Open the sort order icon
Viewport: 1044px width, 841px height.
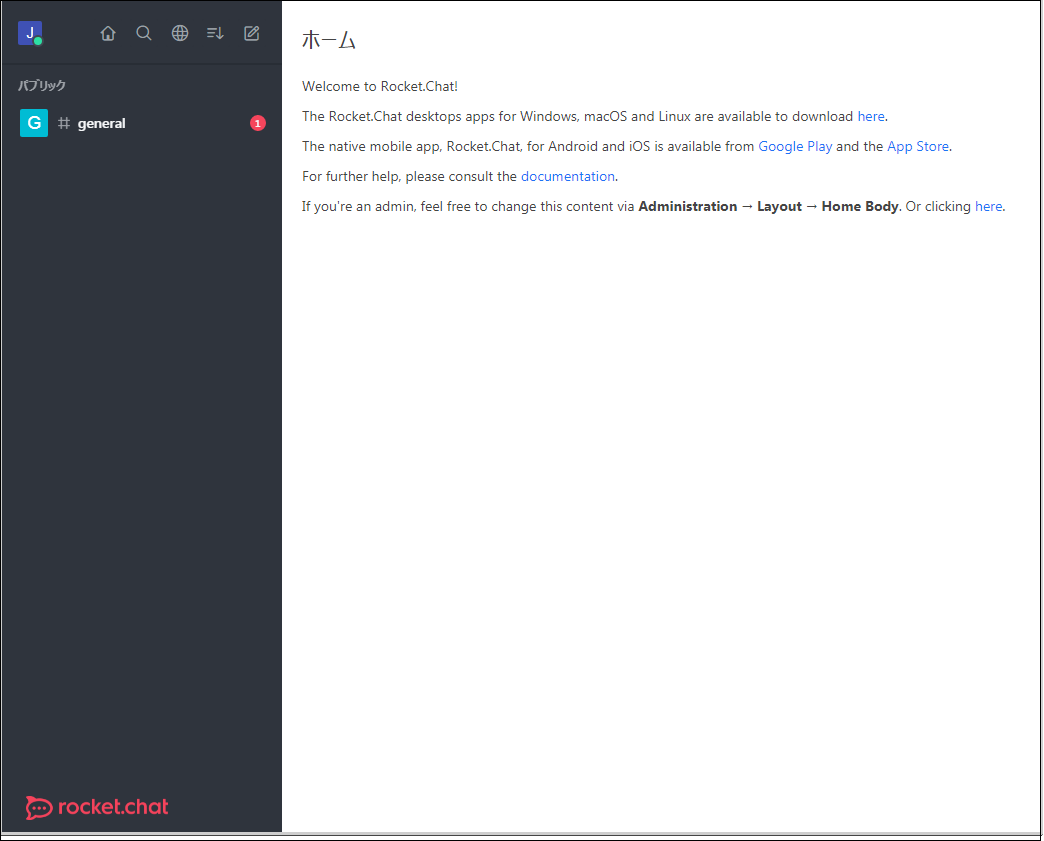[215, 33]
